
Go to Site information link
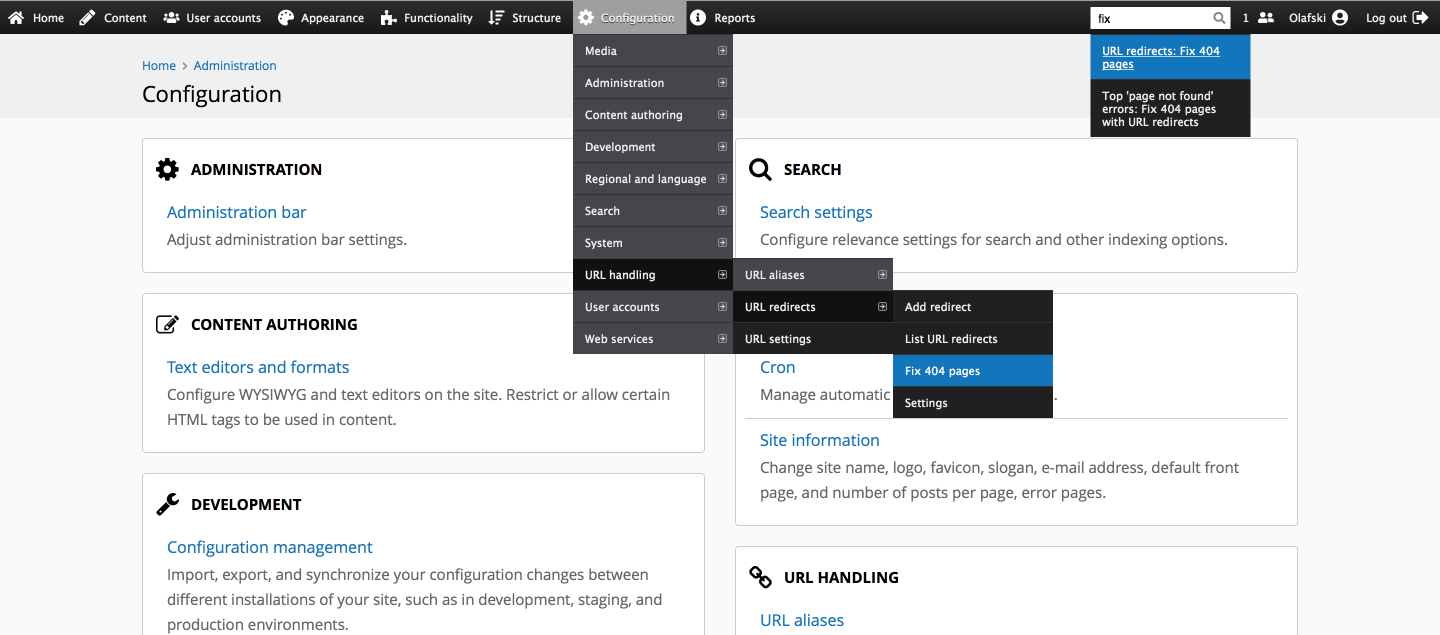pyautogui.click(x=819, y=440)
